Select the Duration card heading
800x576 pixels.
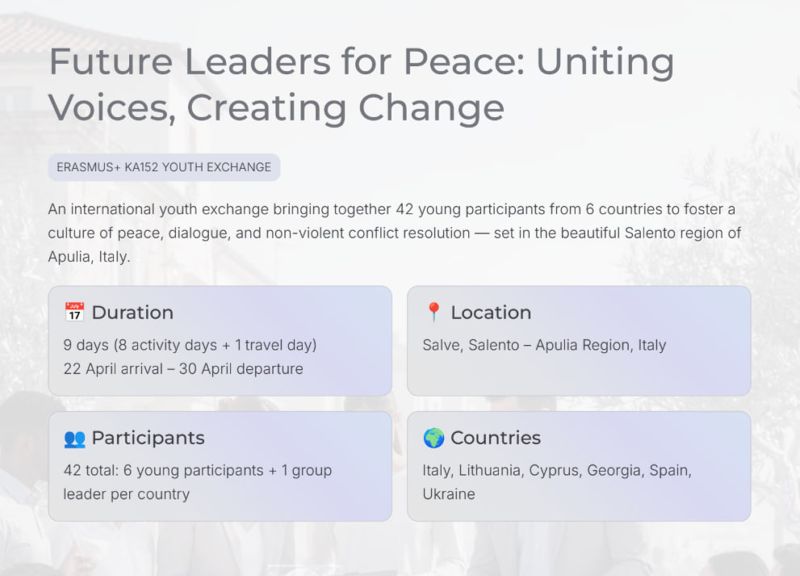click(x=132, y=313)
